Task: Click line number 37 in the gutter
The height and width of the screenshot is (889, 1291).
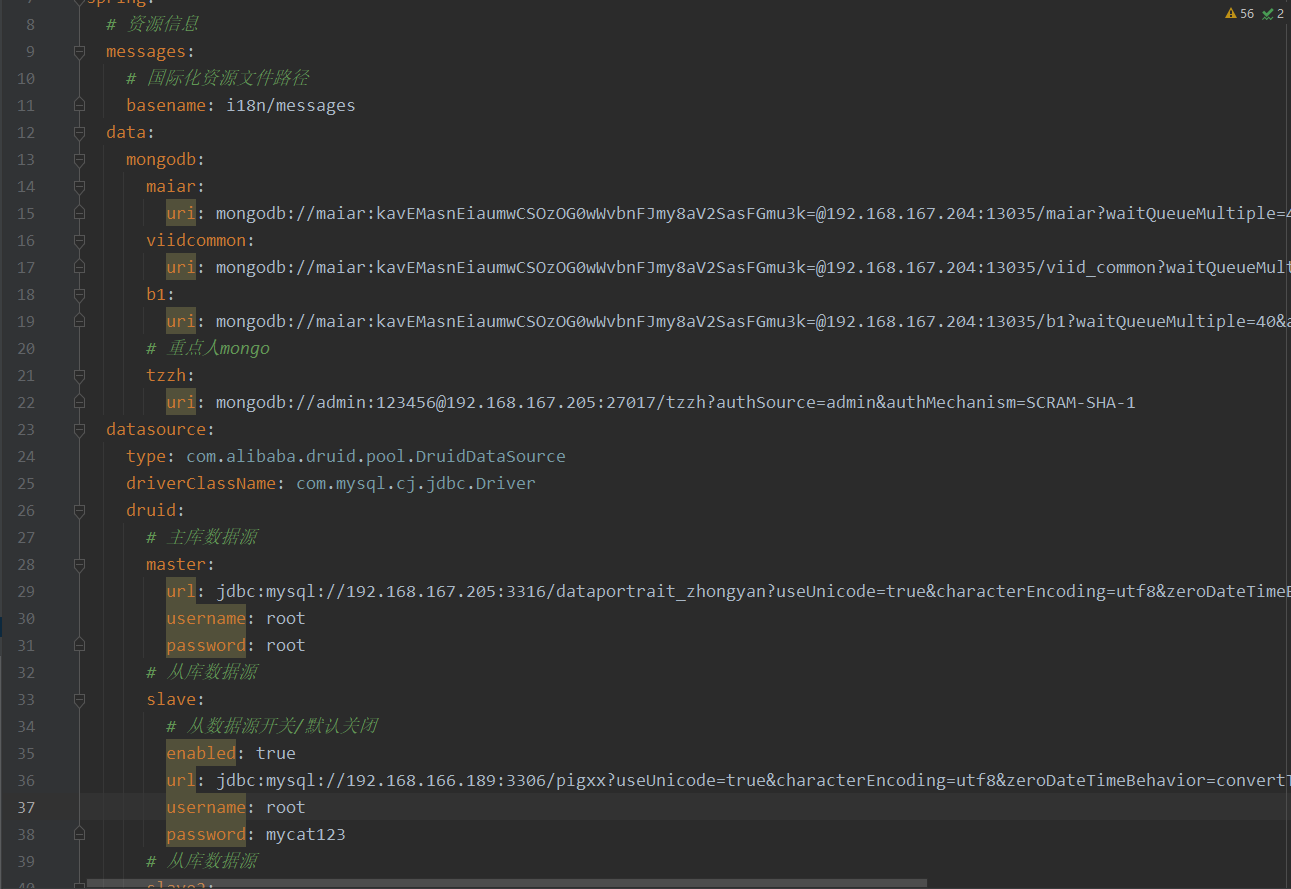Action: coord(25,808)
